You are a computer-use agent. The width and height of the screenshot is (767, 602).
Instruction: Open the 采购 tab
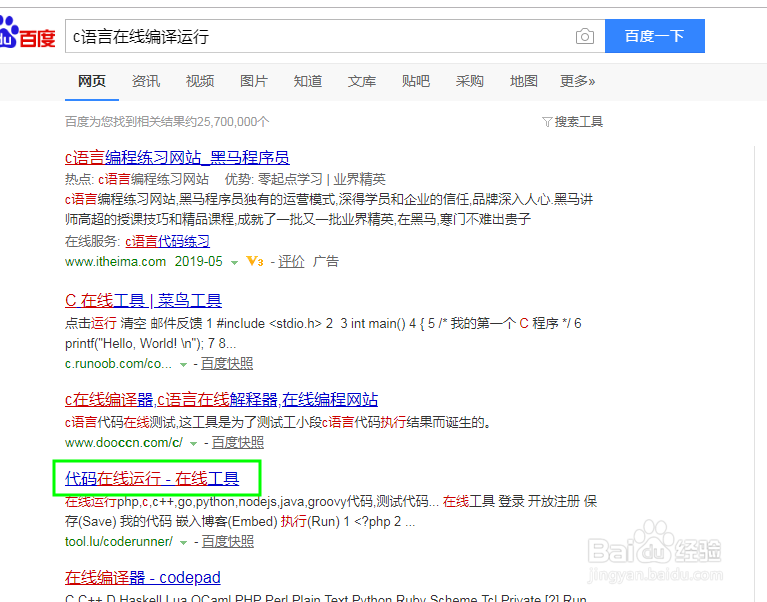pyautogui.click(x=470, y=81)
